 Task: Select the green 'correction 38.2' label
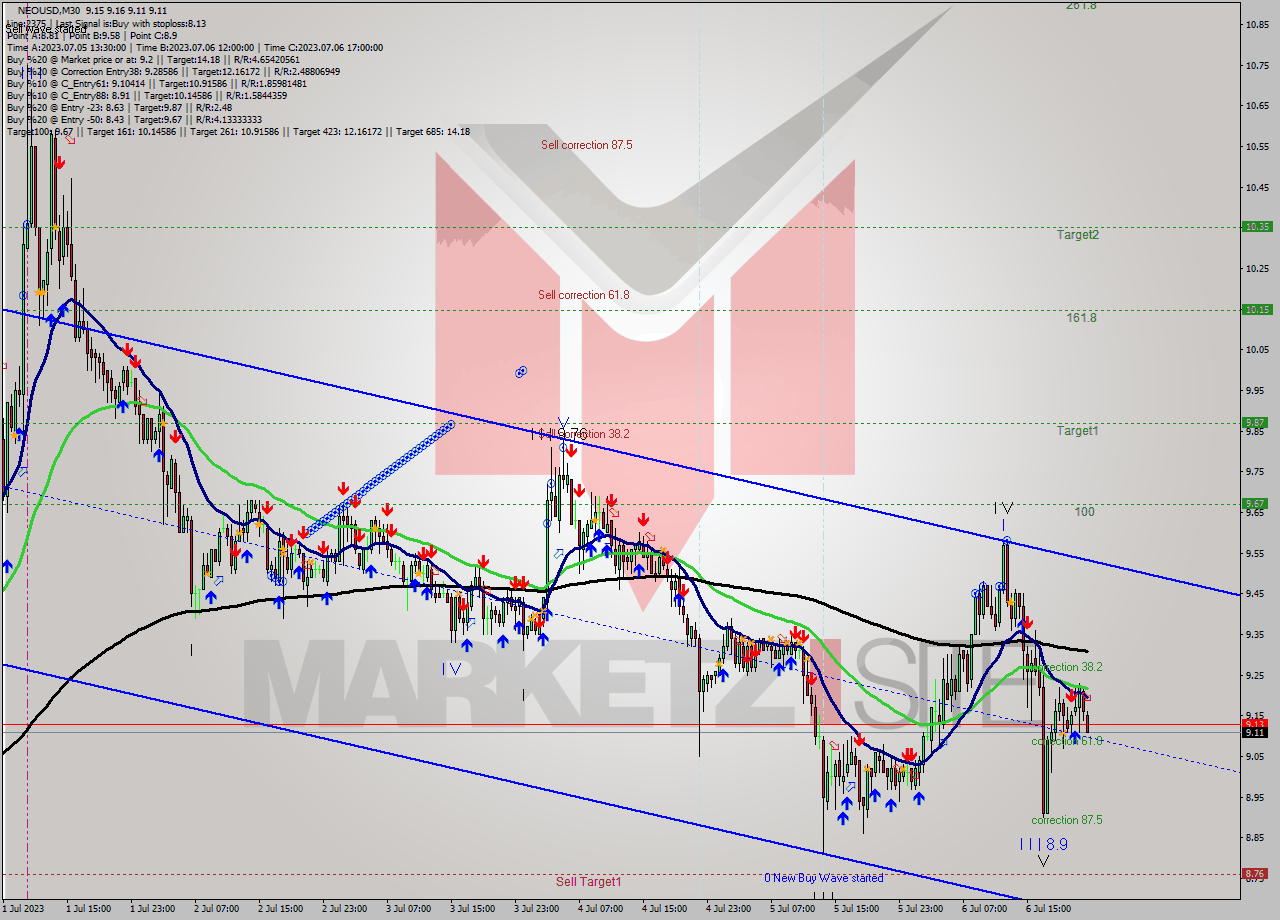(x=1066, y=667)
